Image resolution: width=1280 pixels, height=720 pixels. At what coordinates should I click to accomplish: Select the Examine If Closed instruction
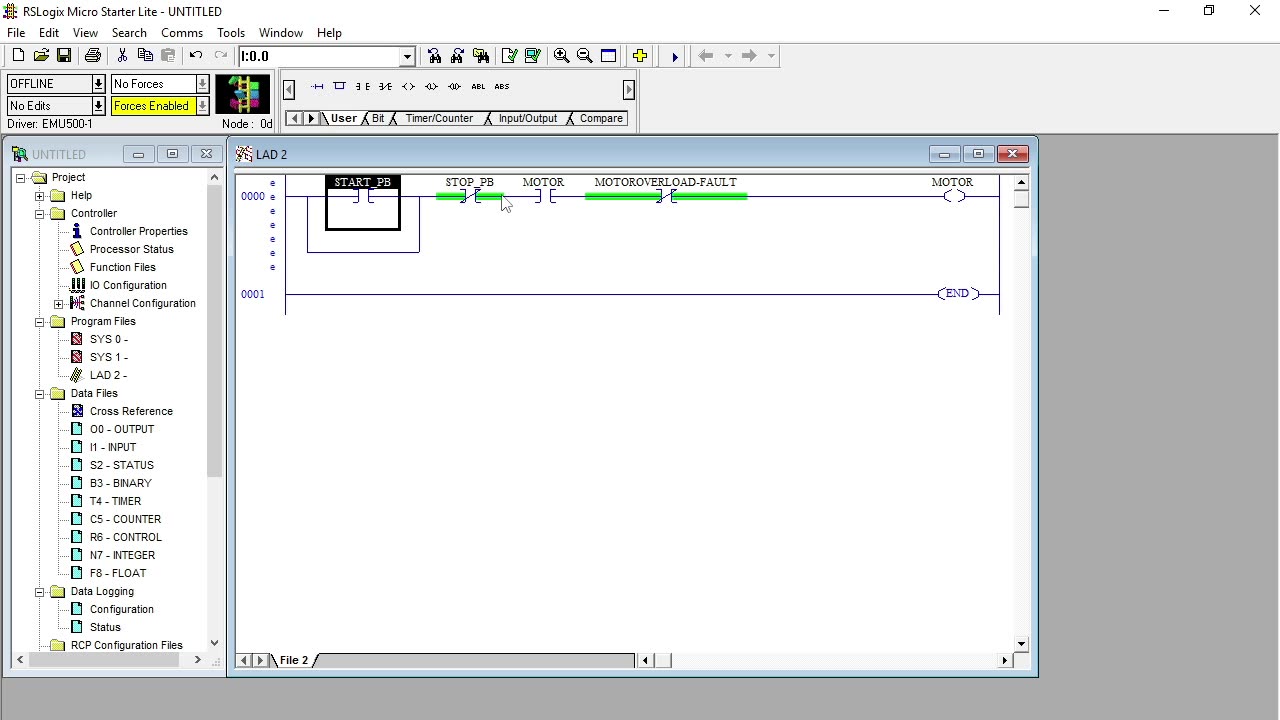[362, 86]
